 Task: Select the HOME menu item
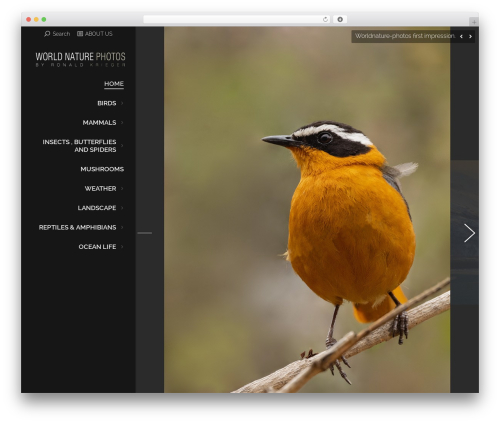coord(114,84)
